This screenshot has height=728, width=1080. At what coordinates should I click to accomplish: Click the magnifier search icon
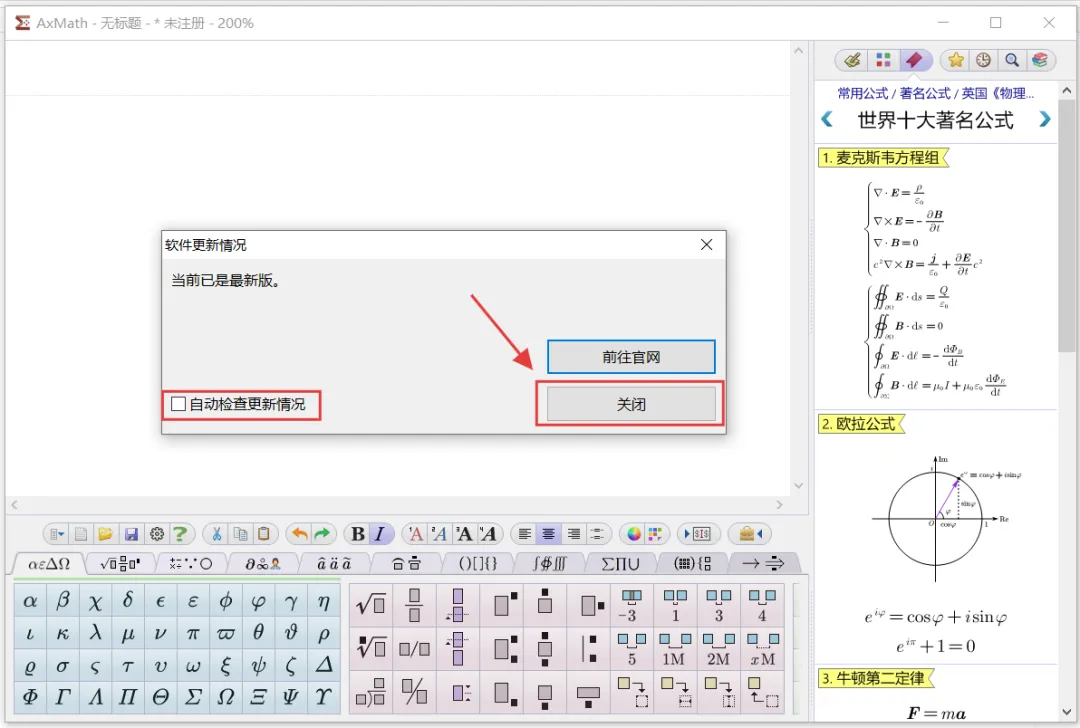click(1012, 61)
